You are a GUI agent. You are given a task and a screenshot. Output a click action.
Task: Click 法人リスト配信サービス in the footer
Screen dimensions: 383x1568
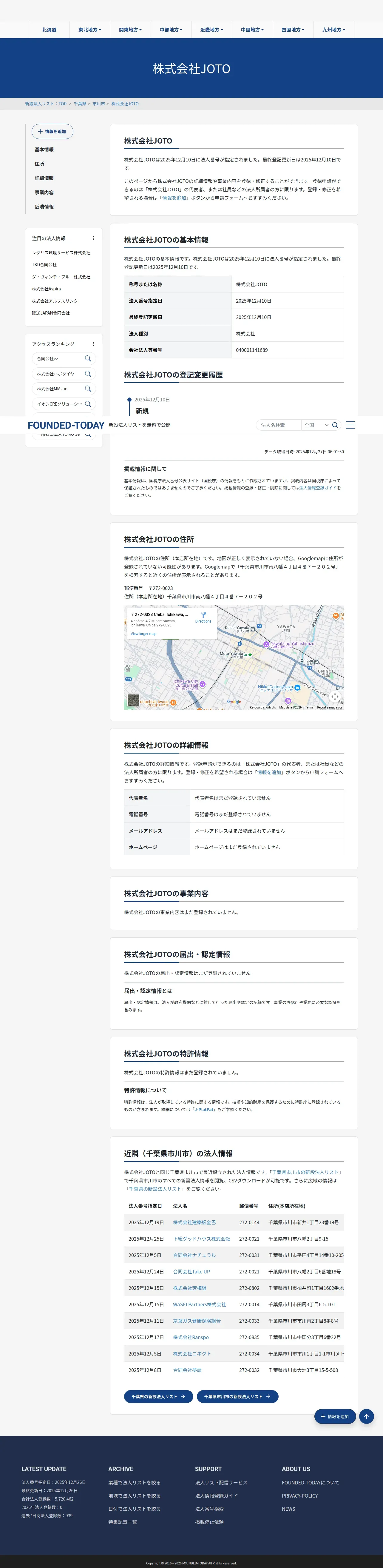click(221, 1483)
